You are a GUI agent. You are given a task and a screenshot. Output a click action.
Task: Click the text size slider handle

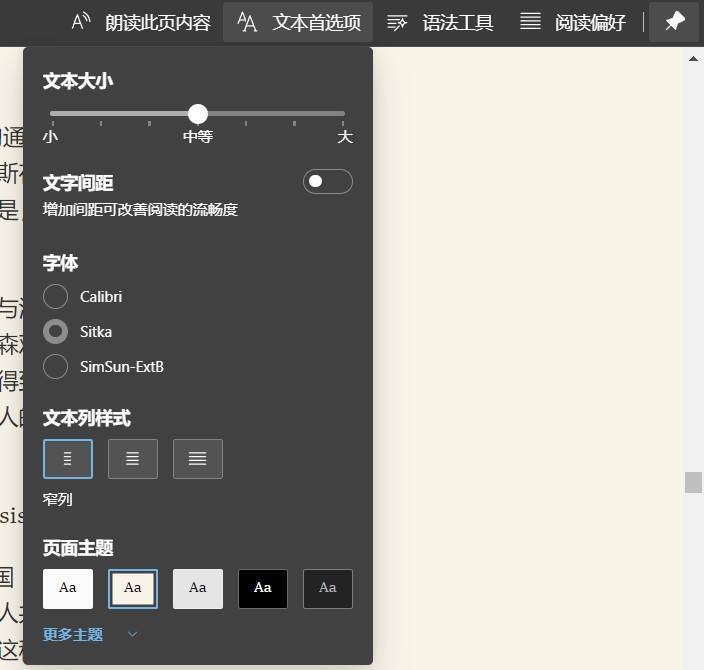pos(198,114)
